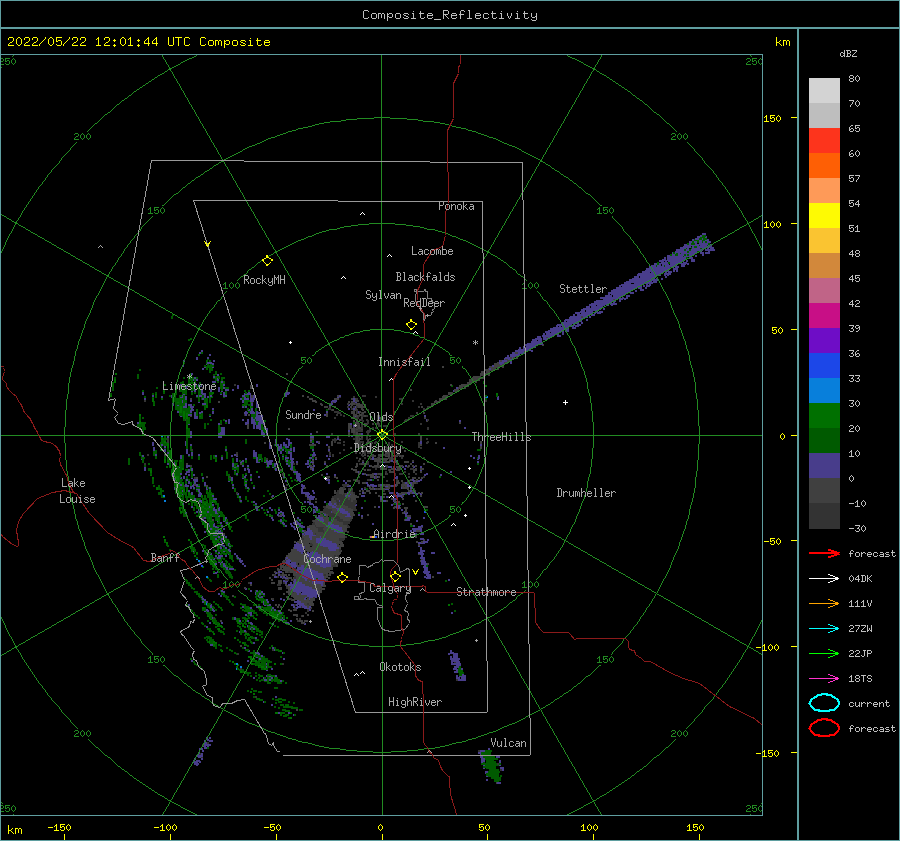Select the Sundre label
This screenshot has width=900, height=841.
click(303, 415)
